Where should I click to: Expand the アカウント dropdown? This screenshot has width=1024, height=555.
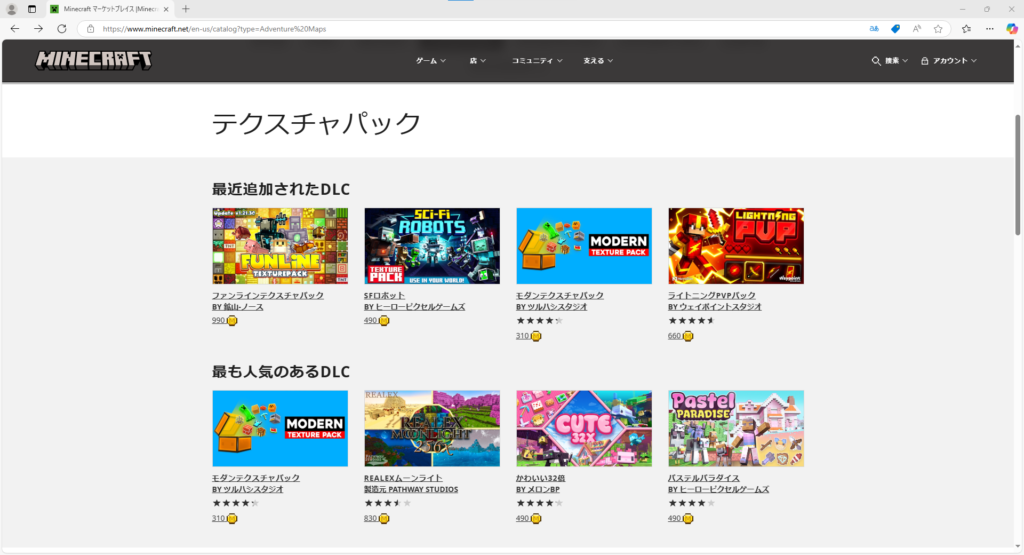coord(949,61)
